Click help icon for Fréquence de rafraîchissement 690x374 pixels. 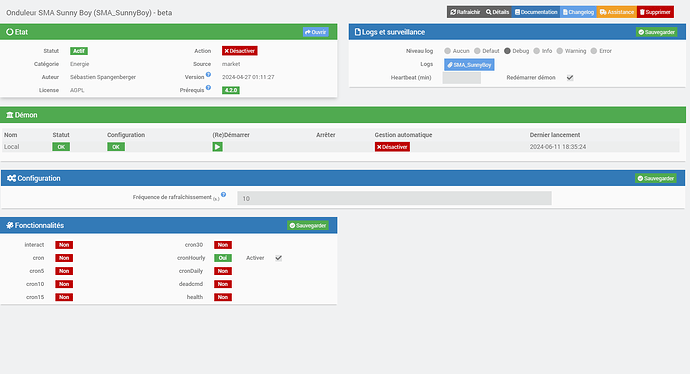click(x=224, y=194)
